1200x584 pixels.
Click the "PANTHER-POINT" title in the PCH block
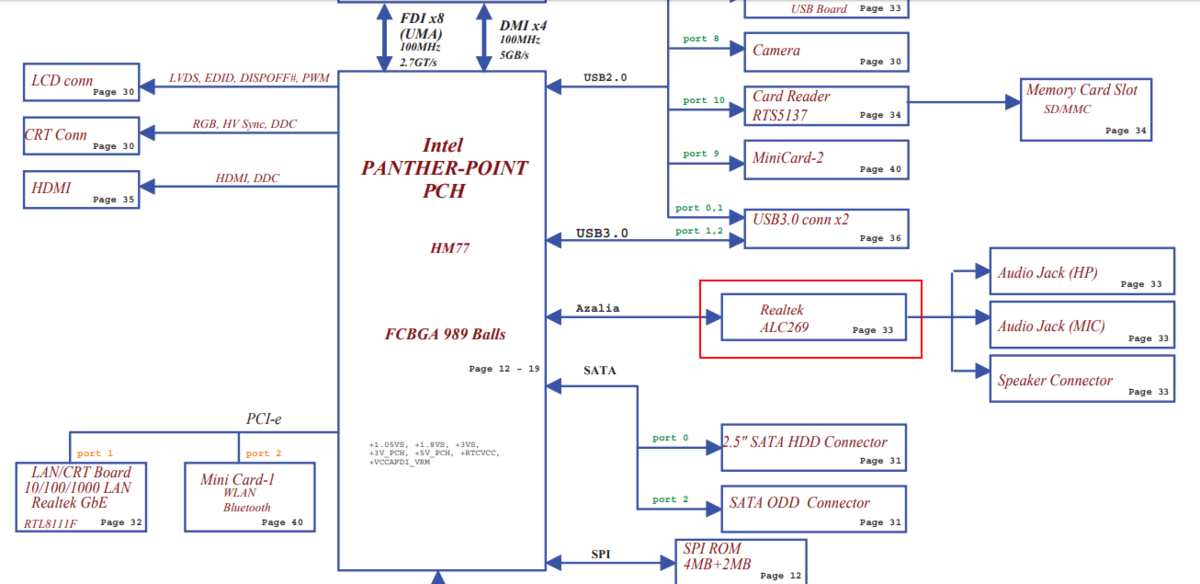444,168
